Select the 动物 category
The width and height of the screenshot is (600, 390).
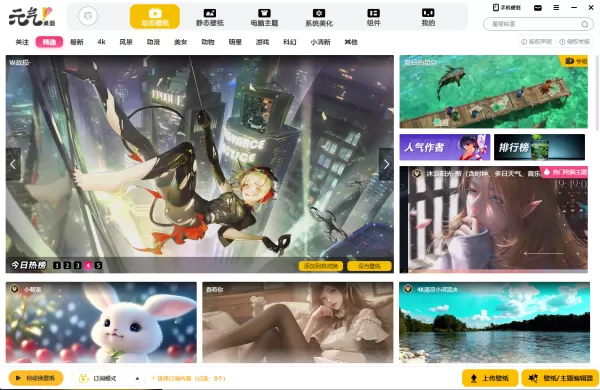coord(208,42)
